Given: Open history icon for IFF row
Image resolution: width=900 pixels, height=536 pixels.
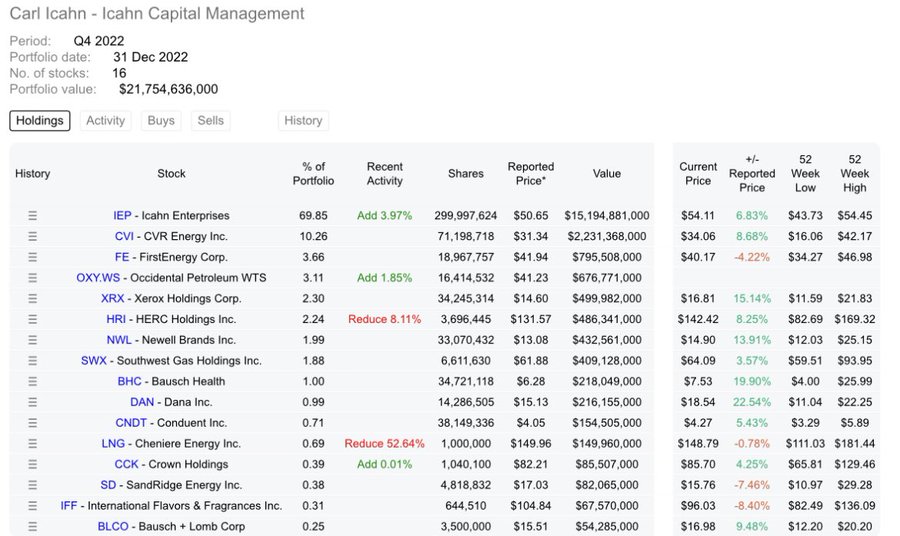Looking at the screenshot, I should click(33, 506).
